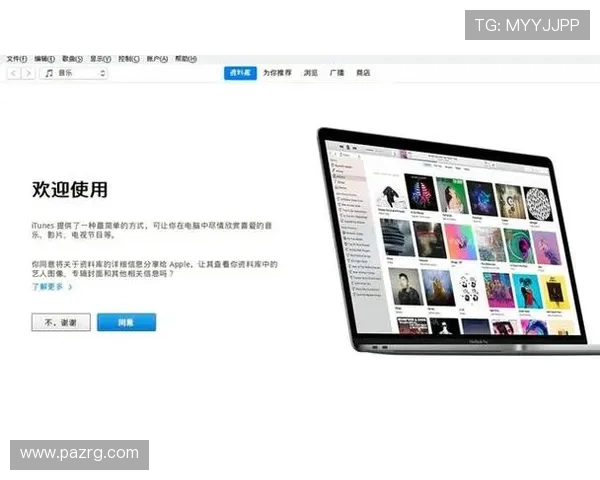Click the music note icon in selector
This screenshot has width=600, height=480.
(49, 73)
